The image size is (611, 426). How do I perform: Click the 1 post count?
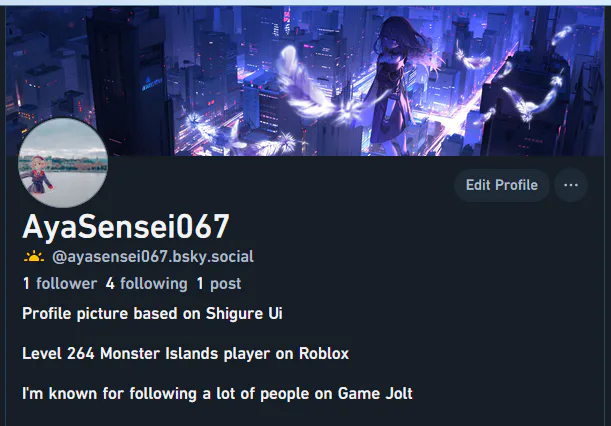[x=219, y=284]
